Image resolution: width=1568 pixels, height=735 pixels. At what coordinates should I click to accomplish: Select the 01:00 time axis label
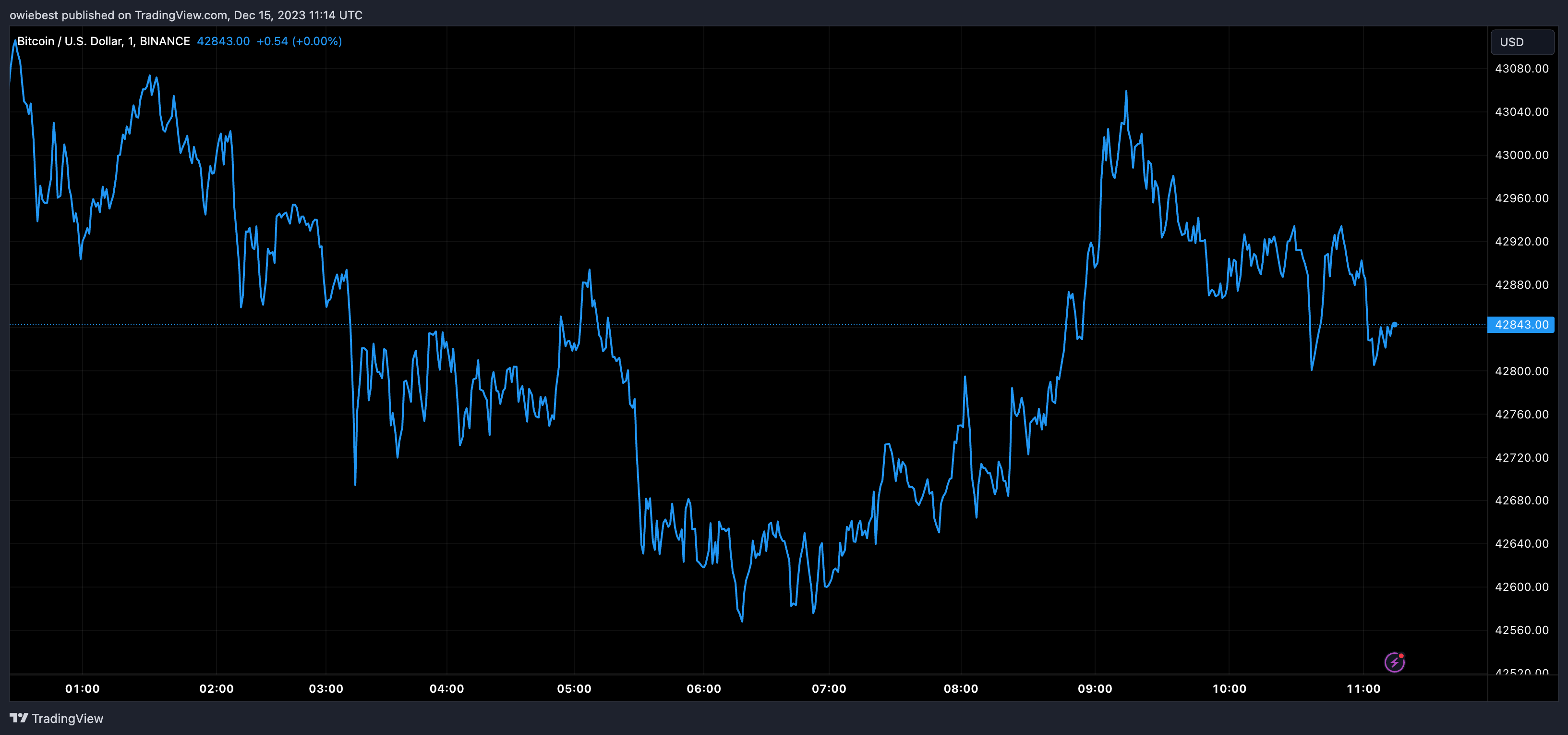tap(82, 689)
